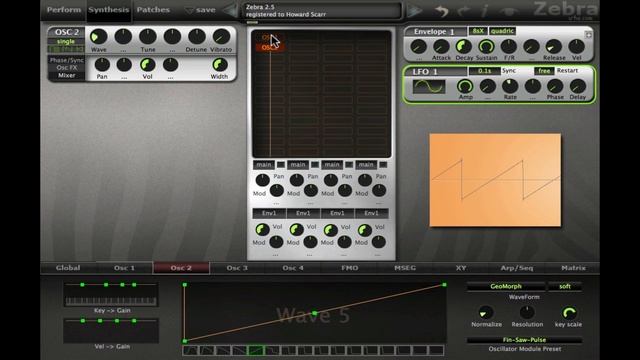Viewport: 640px width, 360px height.
Task: Open the Osc 1 lower tab
Action: pyautogui.click(x=124, y=268)
